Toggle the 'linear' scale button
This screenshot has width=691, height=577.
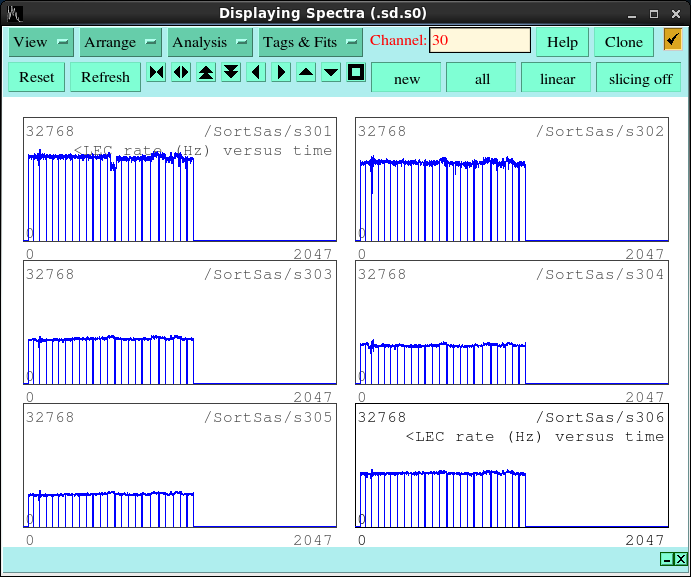(557, 78)
